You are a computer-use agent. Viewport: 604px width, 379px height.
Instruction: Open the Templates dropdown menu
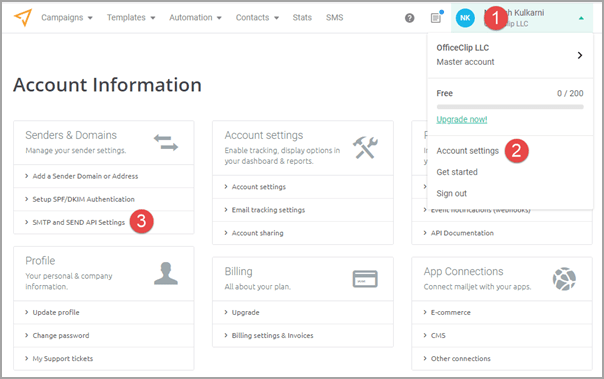(x=131, y=18)
